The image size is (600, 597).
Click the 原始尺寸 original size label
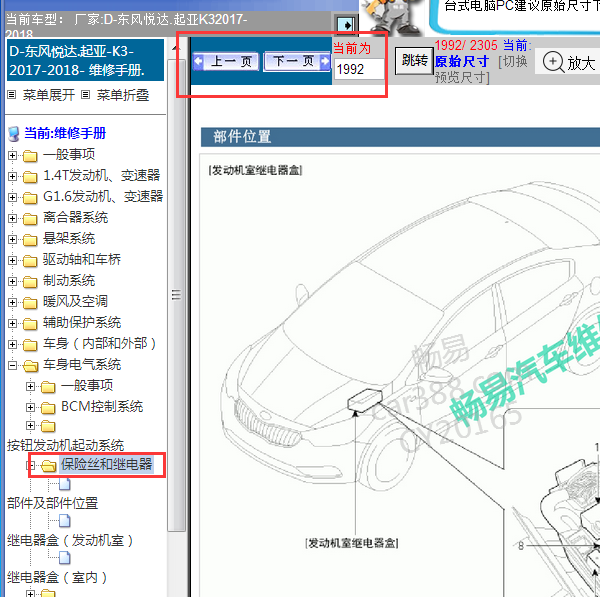462,61
